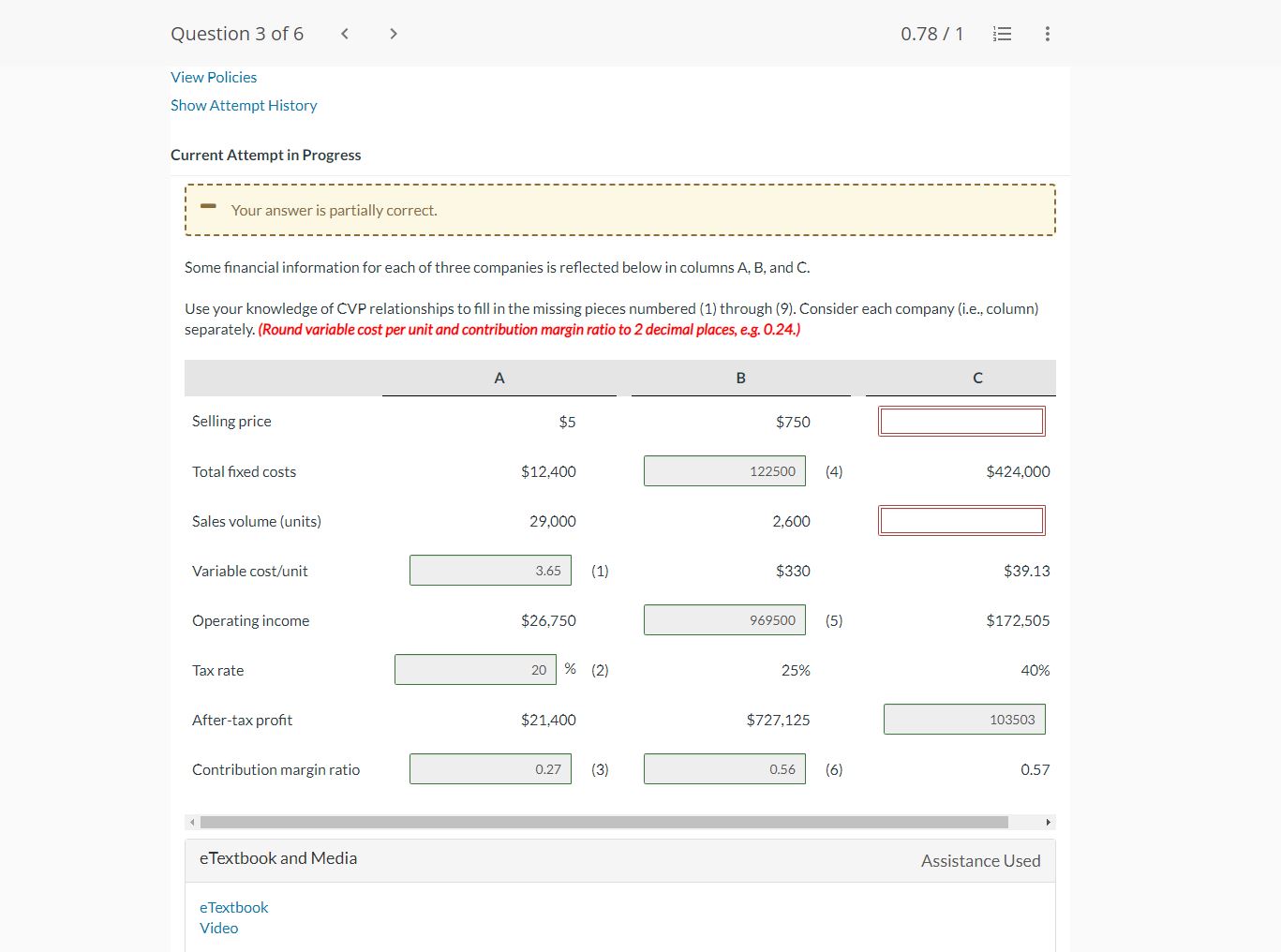Go to the next question arrow
This screenshot has height=952, width=1281.
[x=394, y=34]
